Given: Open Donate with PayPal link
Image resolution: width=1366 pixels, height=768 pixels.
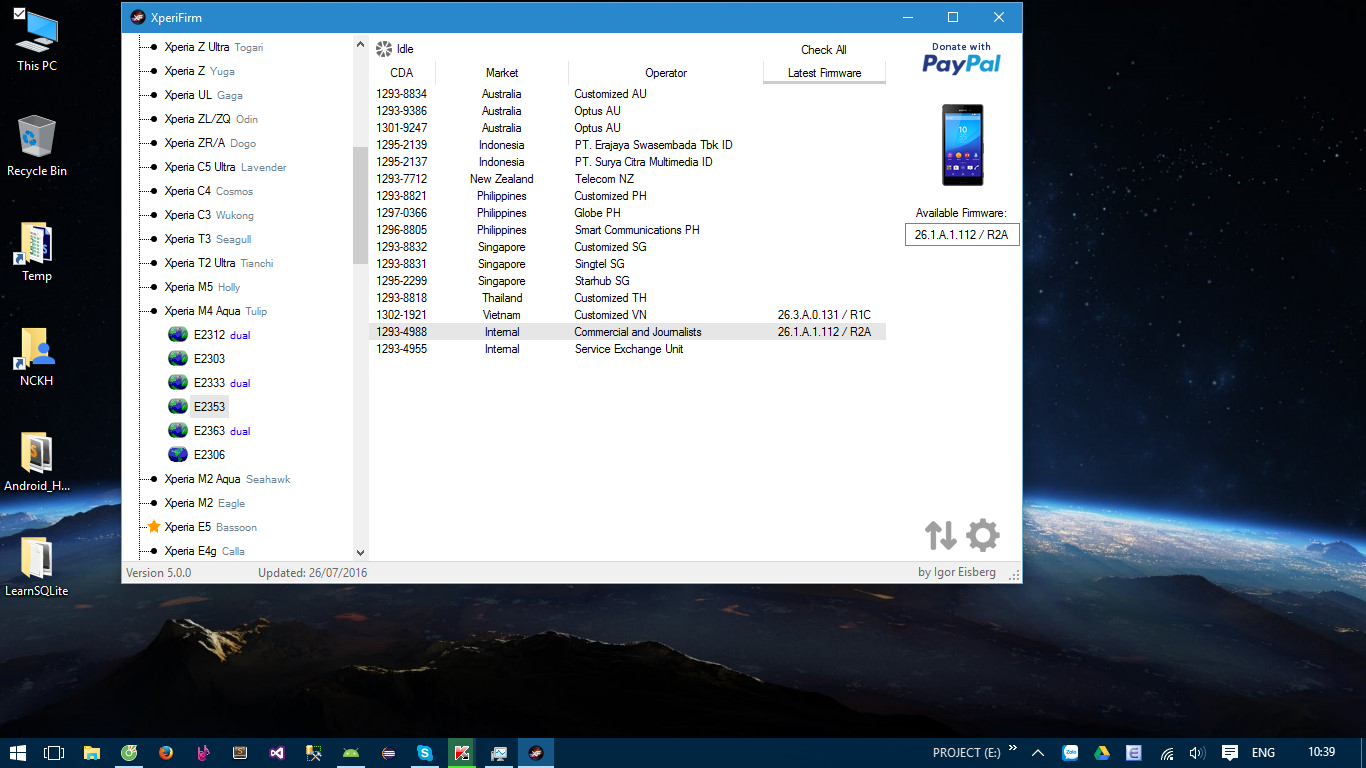Looking at the screenshot, I should click(x=961, y=58).
